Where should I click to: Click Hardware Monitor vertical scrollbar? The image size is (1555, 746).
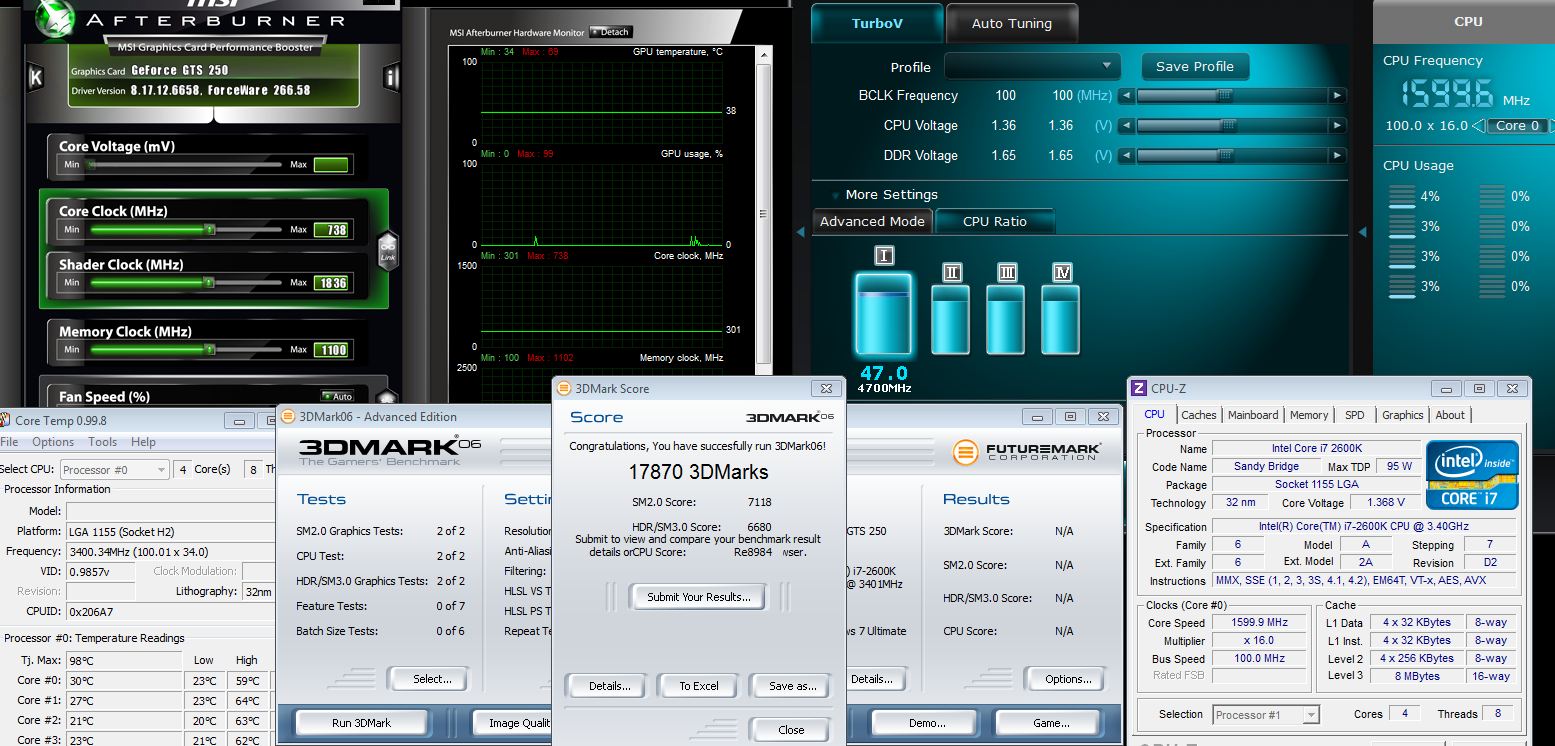tap(766, 212)
